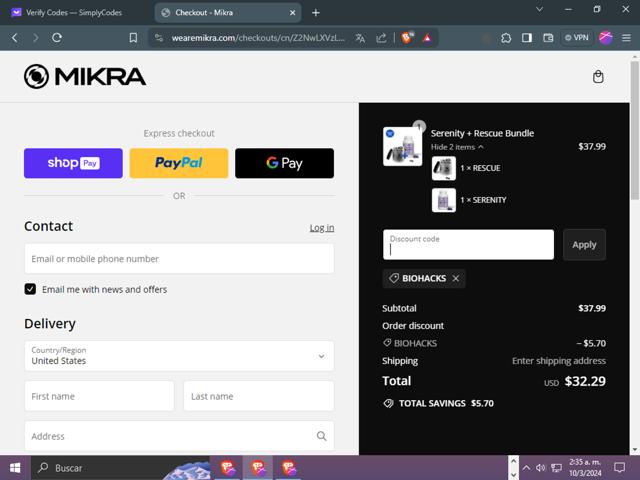Click the taskbar clock showing 2:35 a. m.

click(x=585, y=468)
